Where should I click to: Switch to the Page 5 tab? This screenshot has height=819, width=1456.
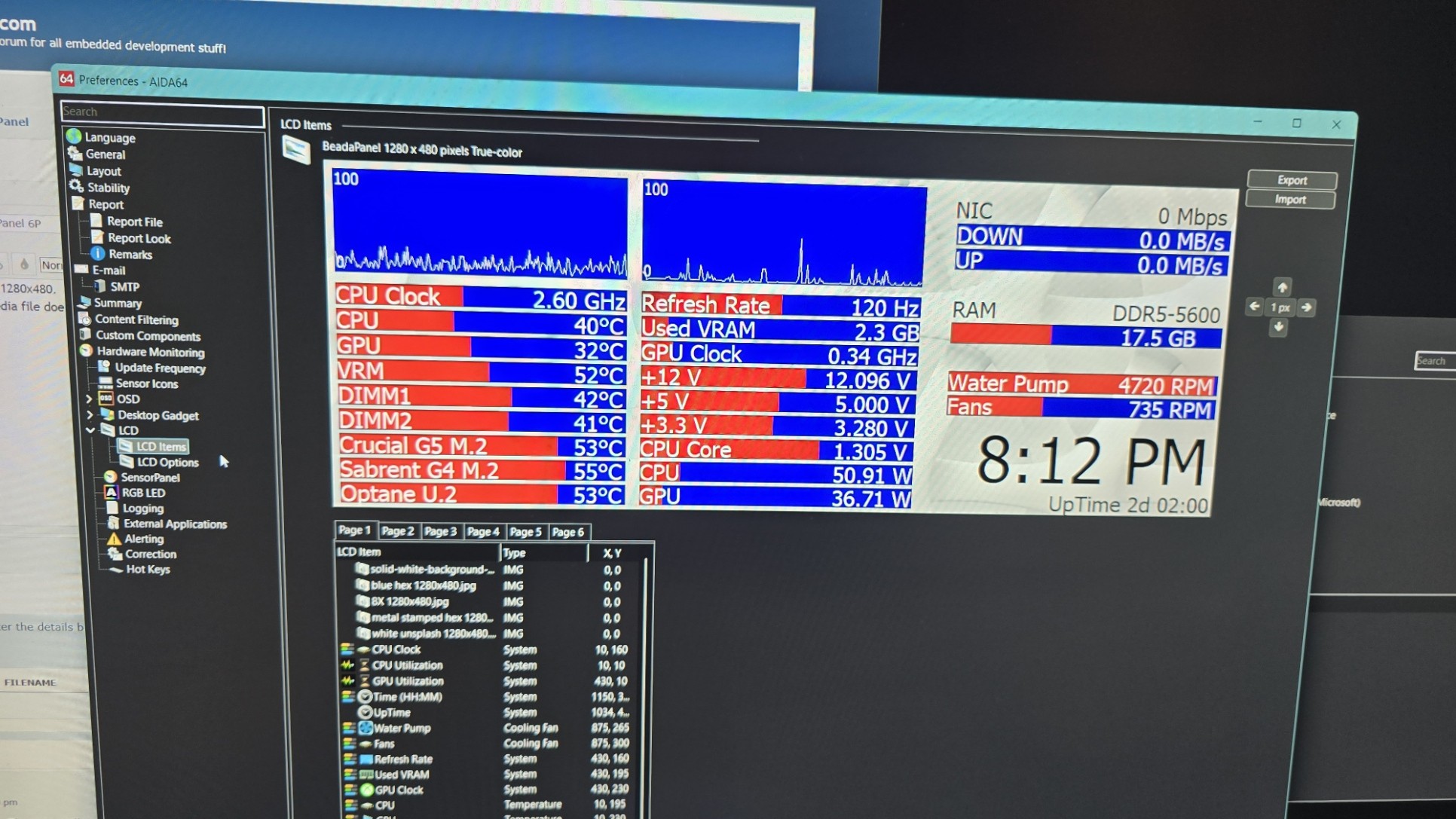tap(525, 532)
